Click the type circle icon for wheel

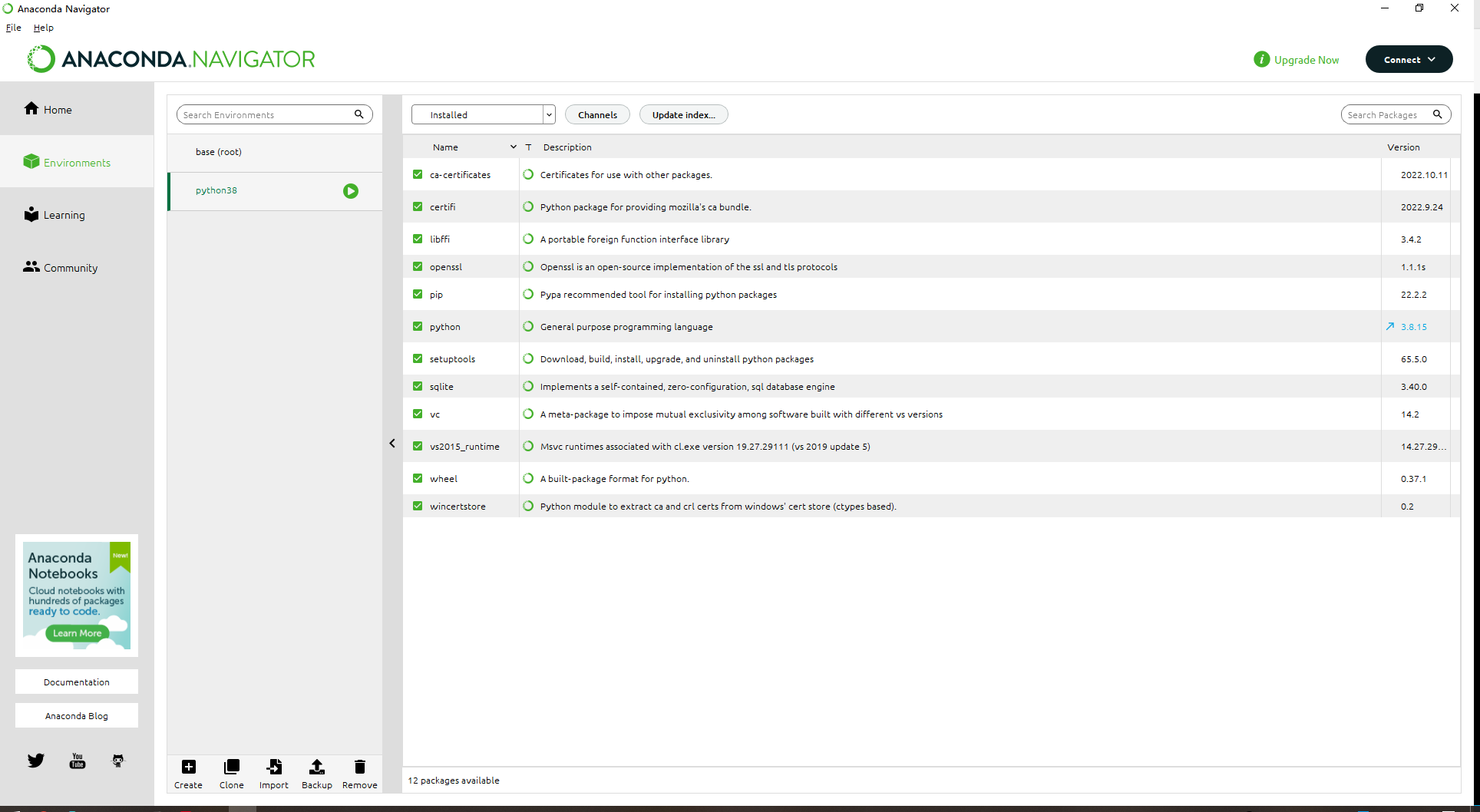click(528, 478)
